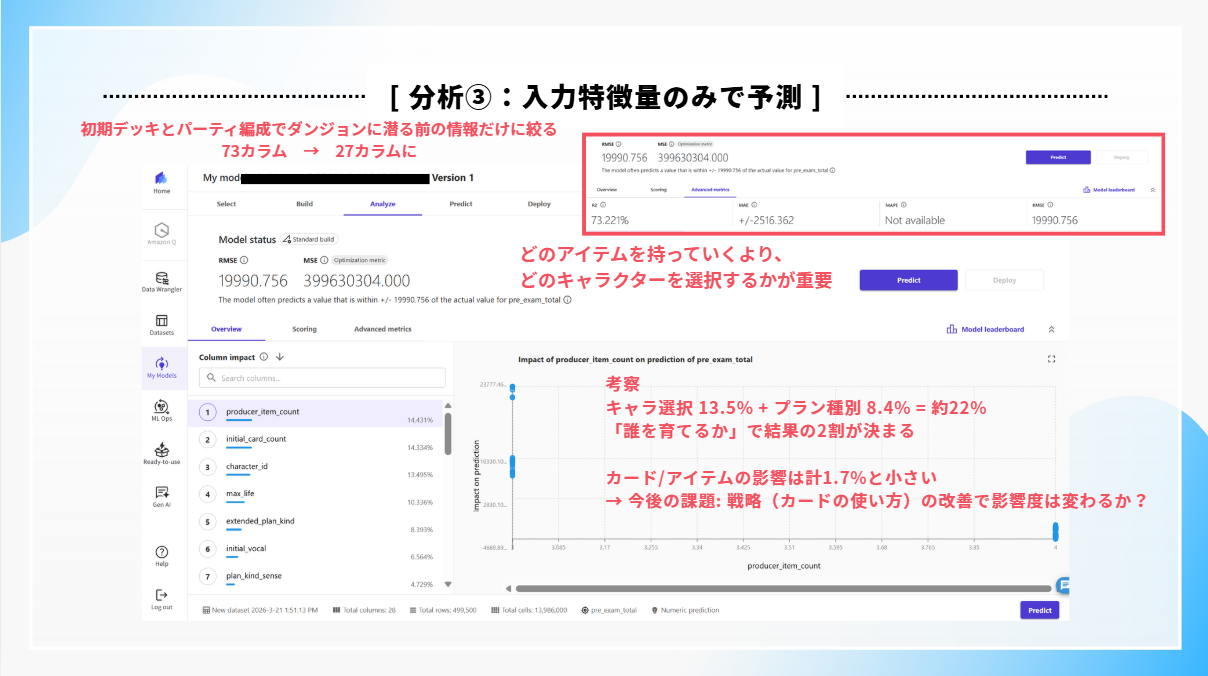Click the Numeric prediction status item
1208x676 pixels.
[x=685, y=610]
